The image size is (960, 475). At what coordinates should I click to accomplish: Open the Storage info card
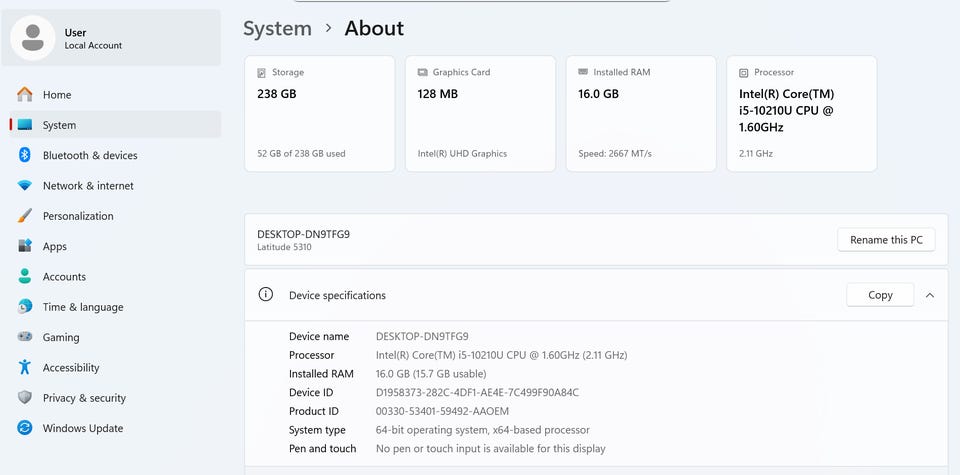[x=319, y=114]
